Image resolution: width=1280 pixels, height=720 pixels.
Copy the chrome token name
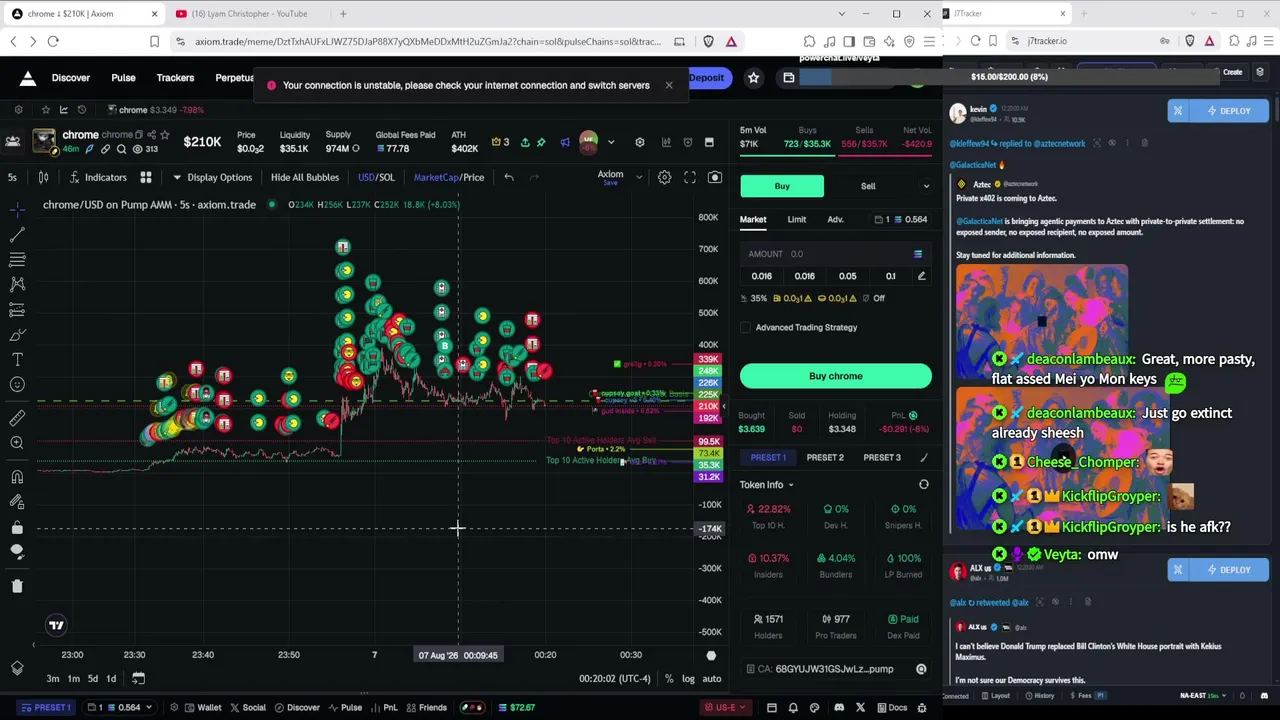click(x=139, y=135)
